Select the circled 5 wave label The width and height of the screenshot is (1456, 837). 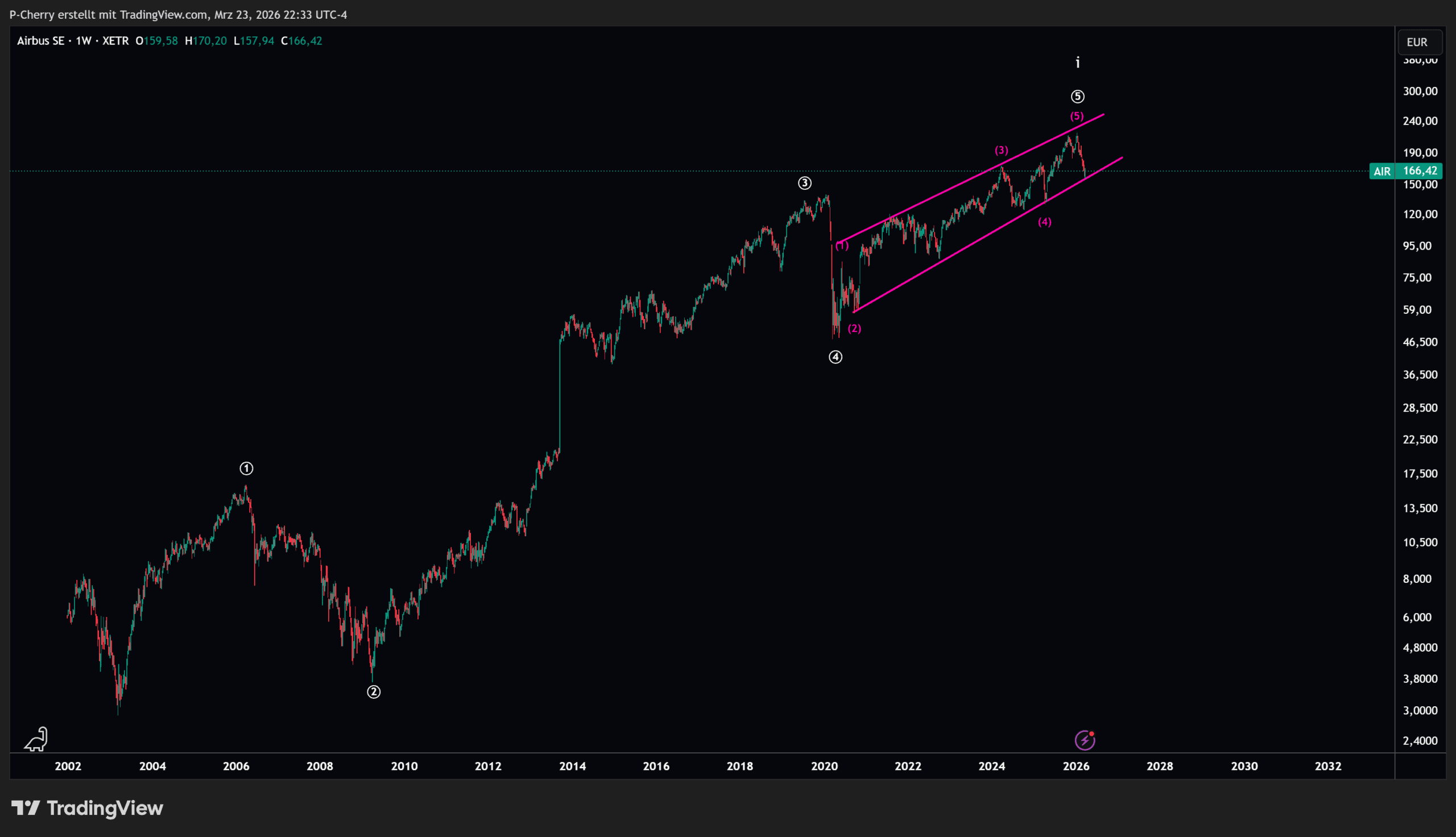[x=1077, y=97]
